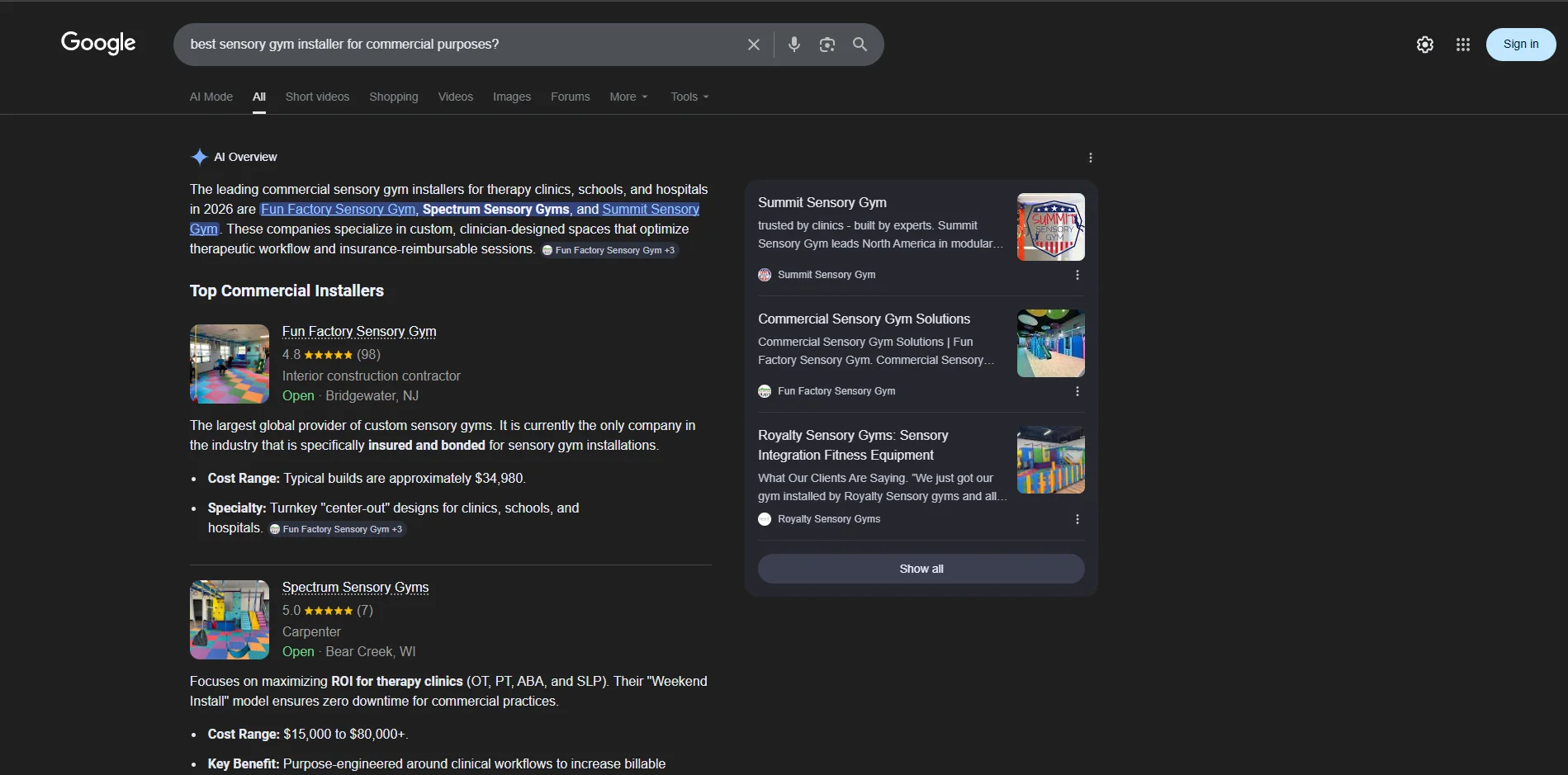Open Search by image camera icon
Image resolution: width=1568 pixels, height=775 pixels.
tap(827, 45)
